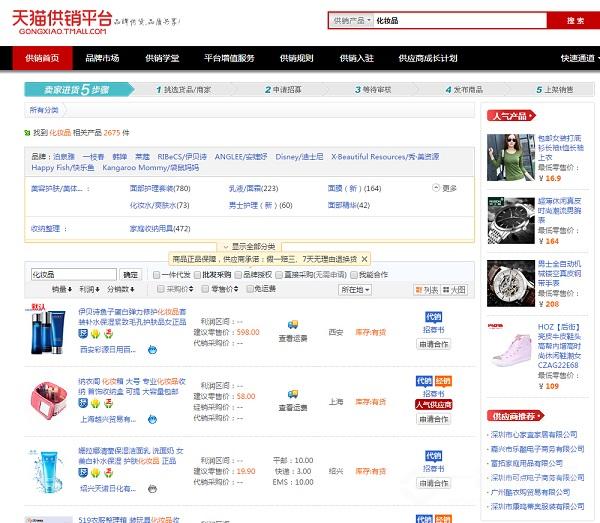Viewport: 600px width, 523px height.
Task: Open the 供销产品 search type dropdown
Action: coord(352,20)
